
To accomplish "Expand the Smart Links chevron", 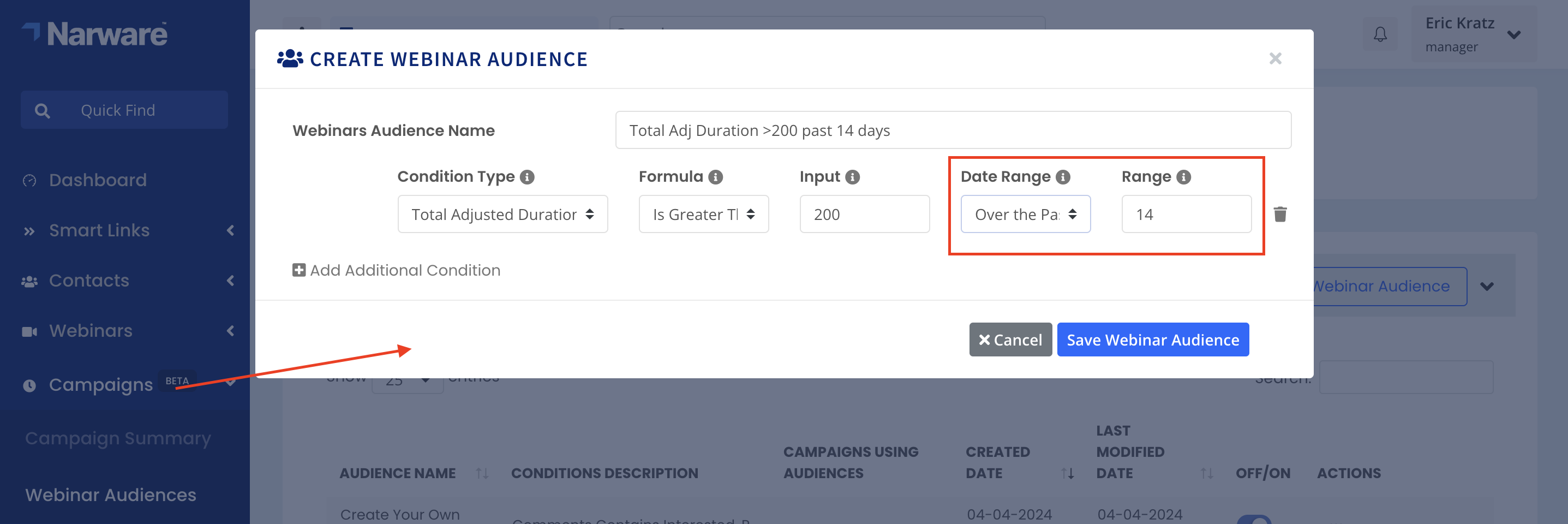I will tap(230, 230).
